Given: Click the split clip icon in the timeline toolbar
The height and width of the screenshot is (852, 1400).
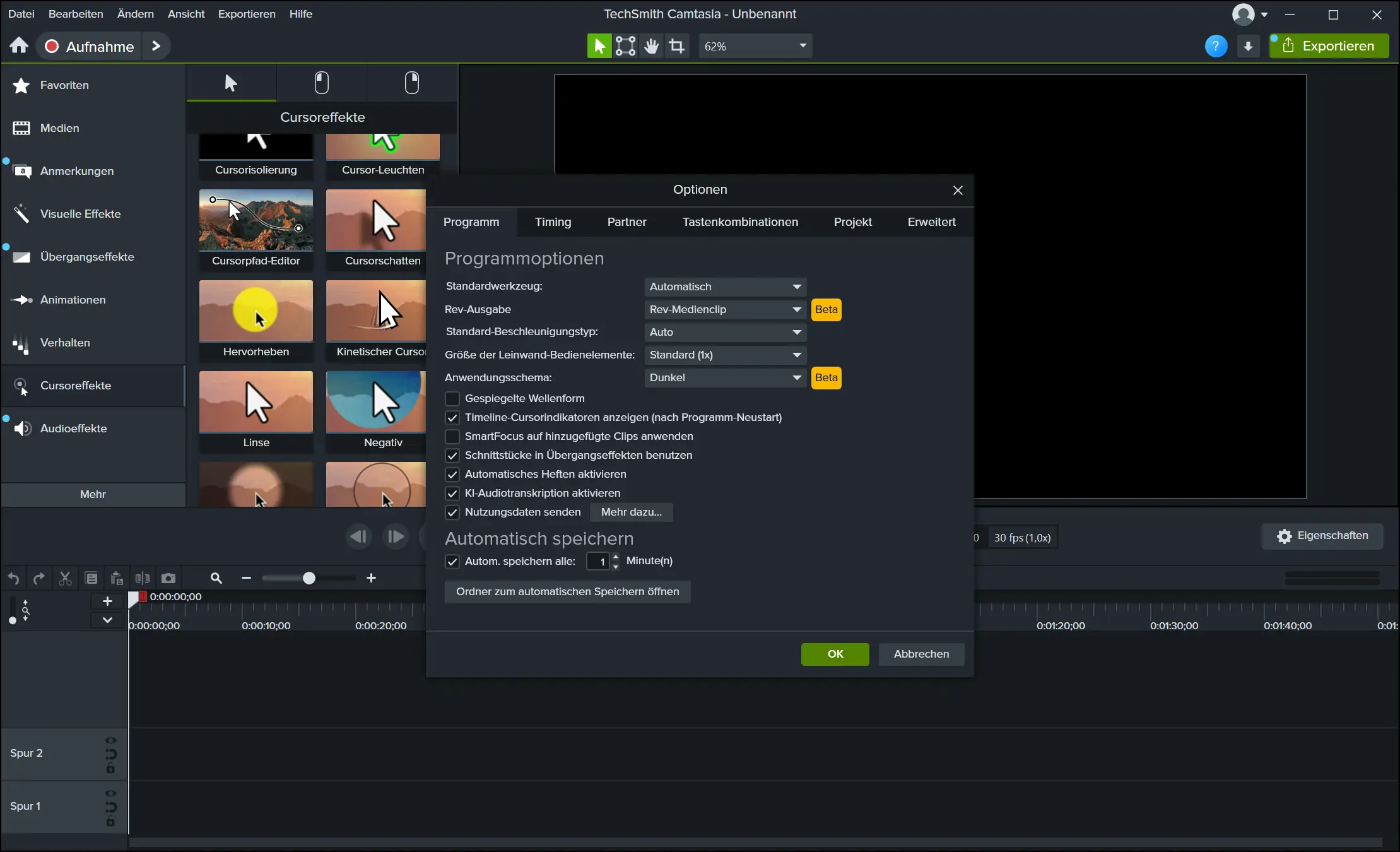Looking at the screenshot, I should point(143,578).
